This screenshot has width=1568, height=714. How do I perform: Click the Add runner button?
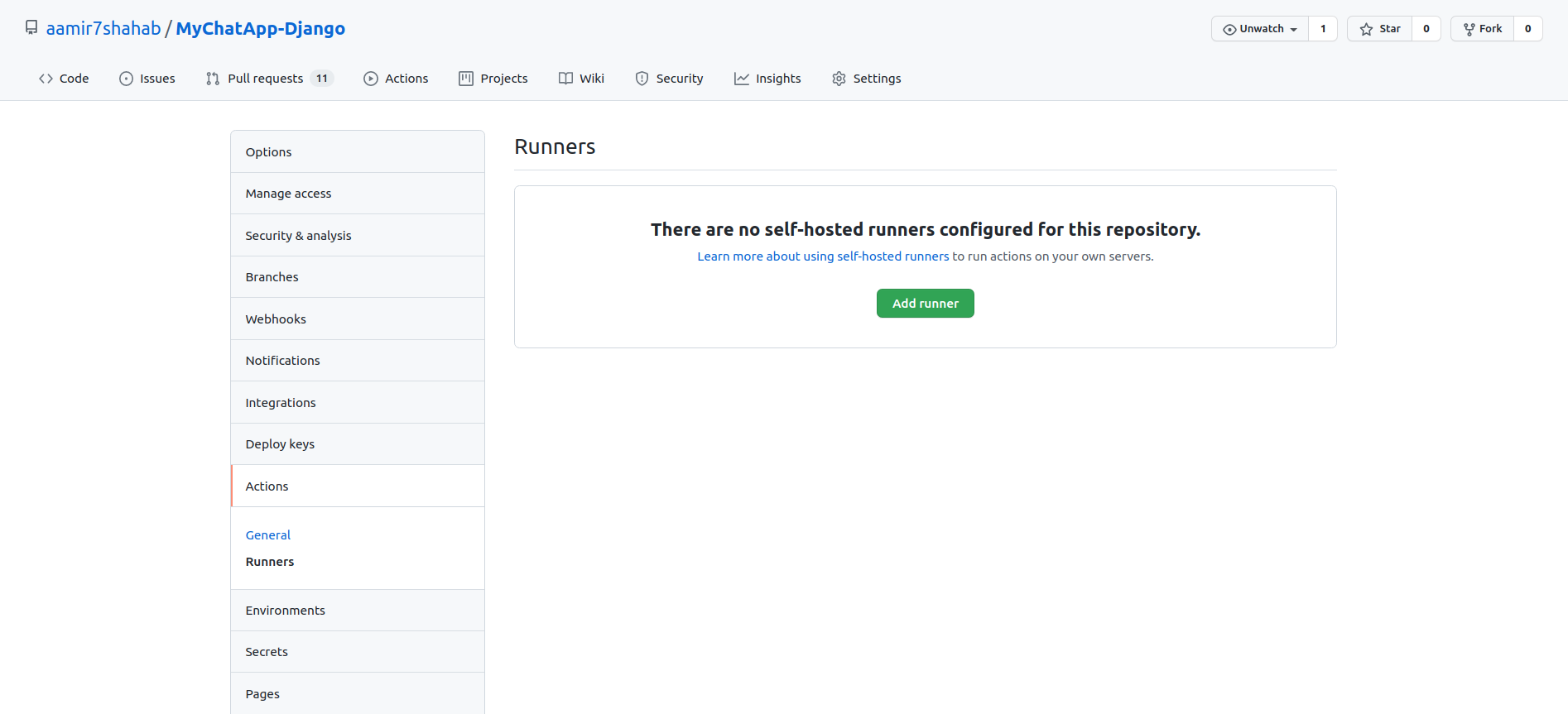coord(926,304)
